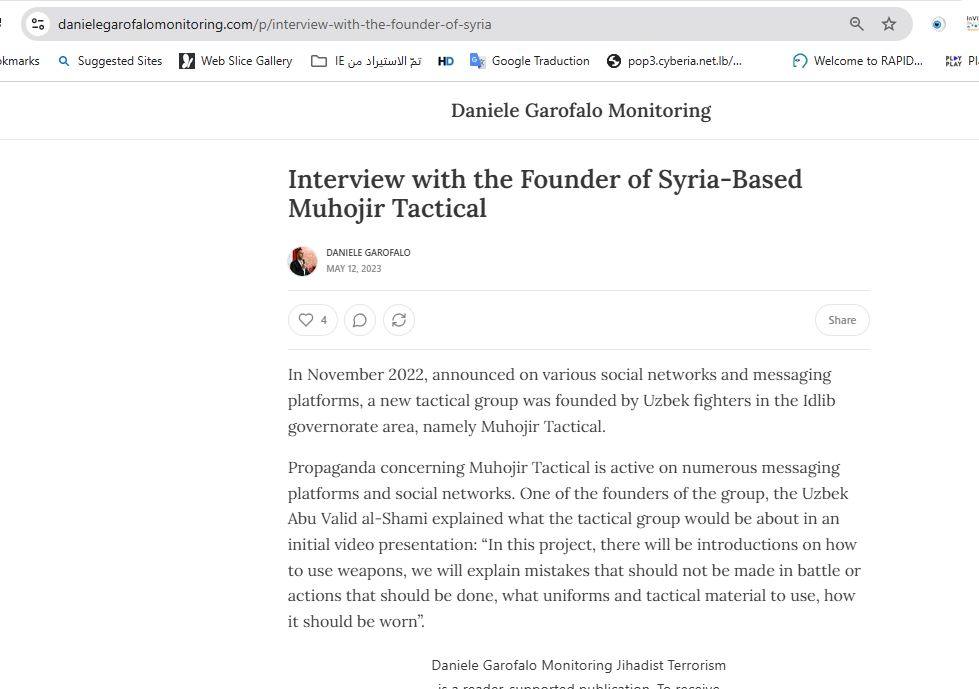Click the blue eye extension icon
979x689 pixels.
[938, 24]
